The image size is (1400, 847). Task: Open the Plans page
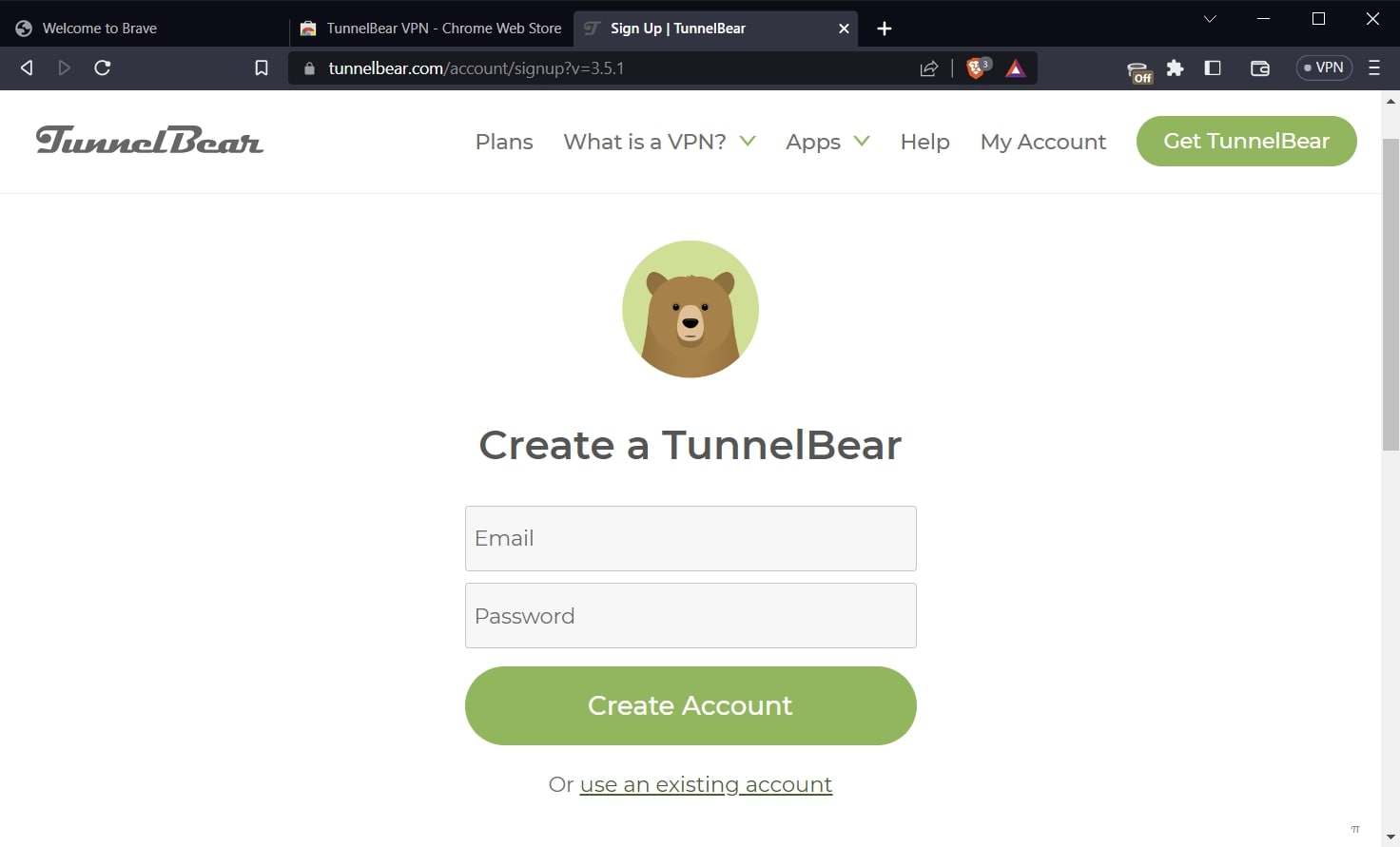pyautogui.click(x=504, y=142)
